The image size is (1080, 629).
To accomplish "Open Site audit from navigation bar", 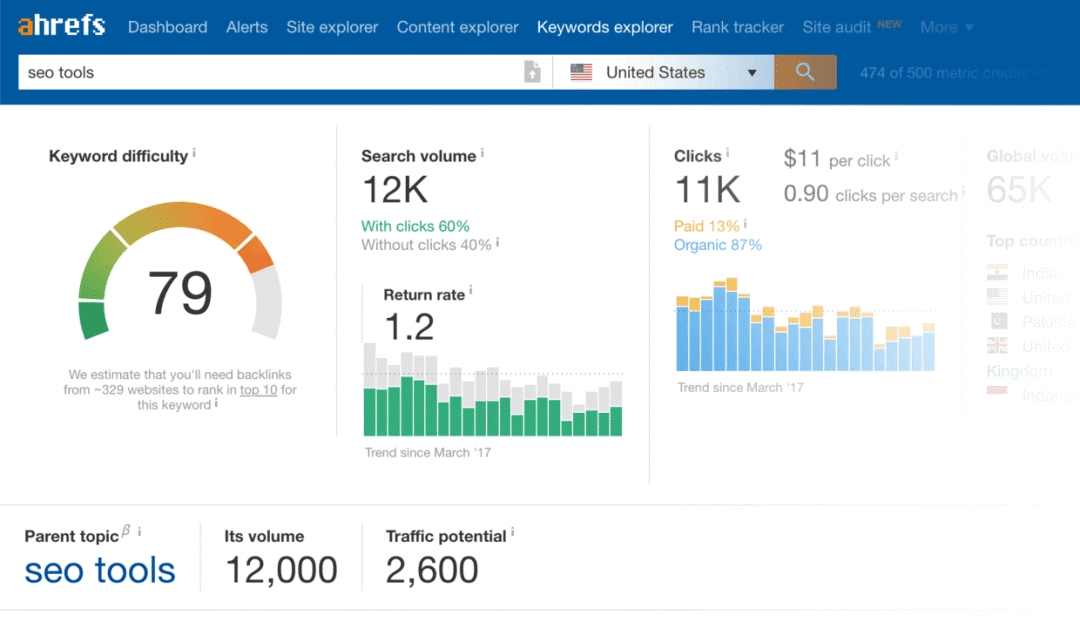I will pos(836,27).
